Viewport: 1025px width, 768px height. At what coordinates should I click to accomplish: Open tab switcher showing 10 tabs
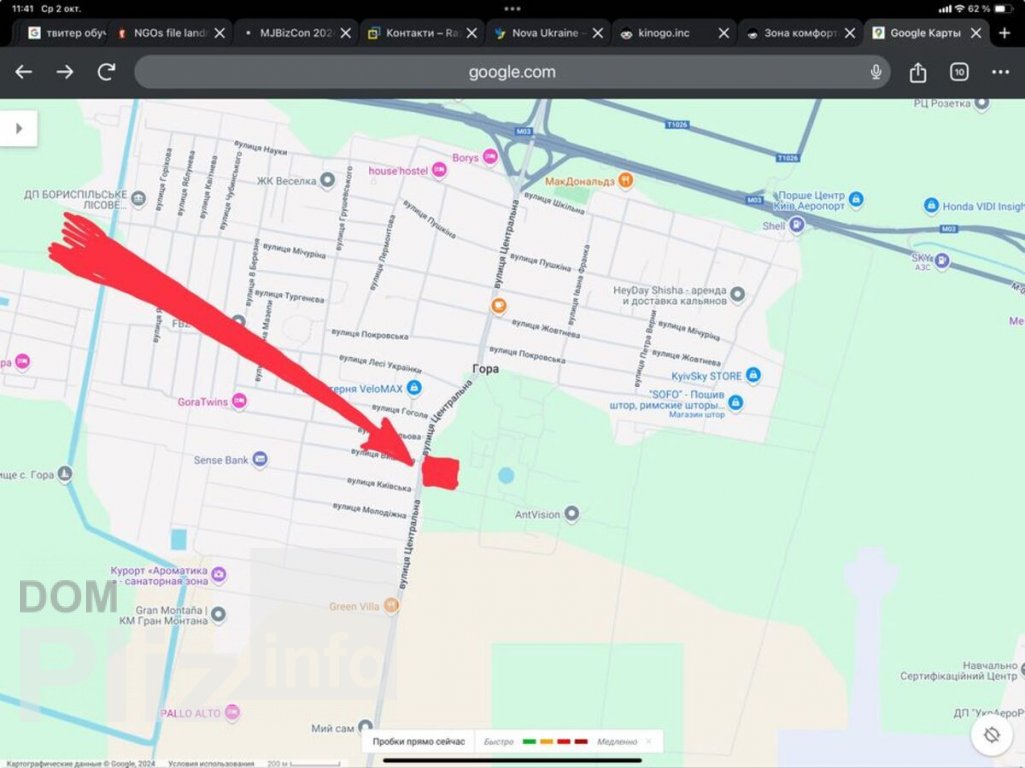(x=959, y=72)
